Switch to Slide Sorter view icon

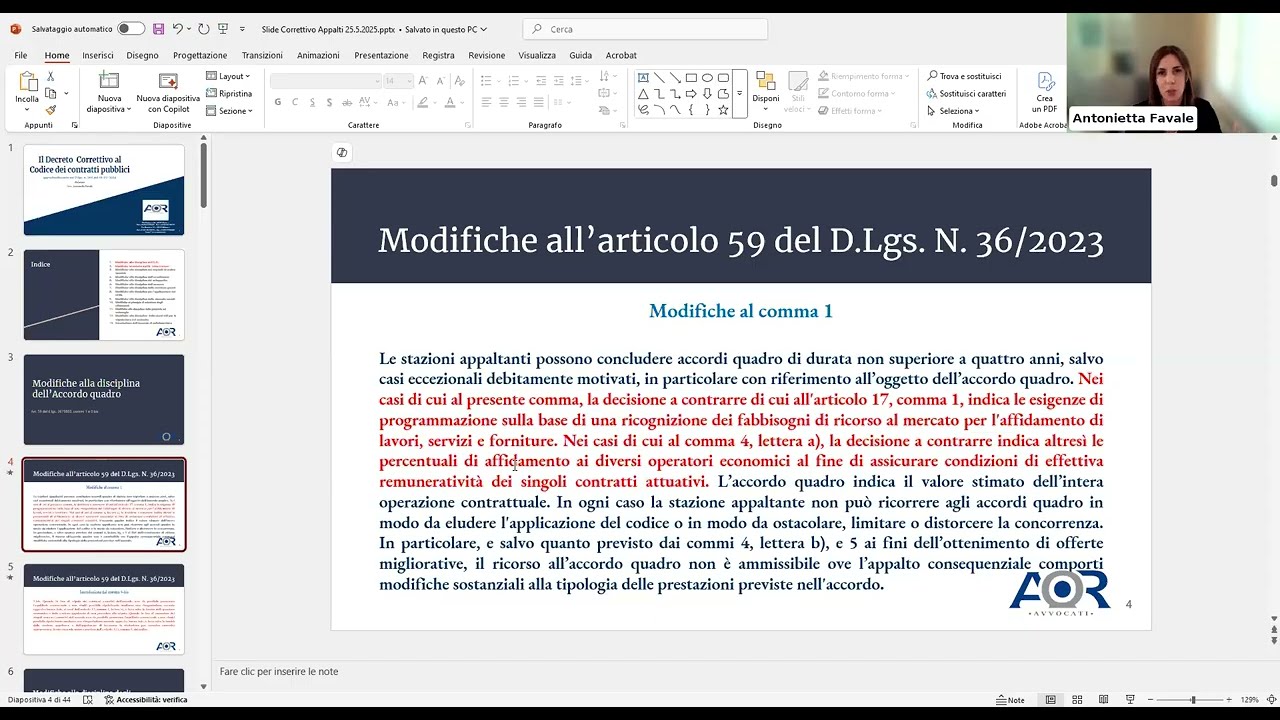coord(1077,700)
